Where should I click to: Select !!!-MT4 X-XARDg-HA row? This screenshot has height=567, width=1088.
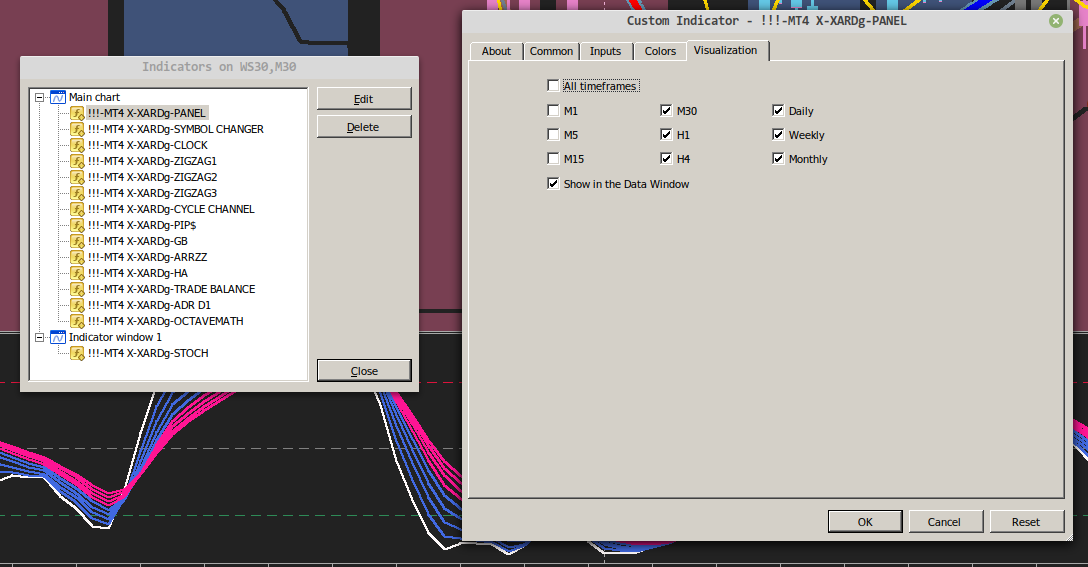(x=138, y=273)
